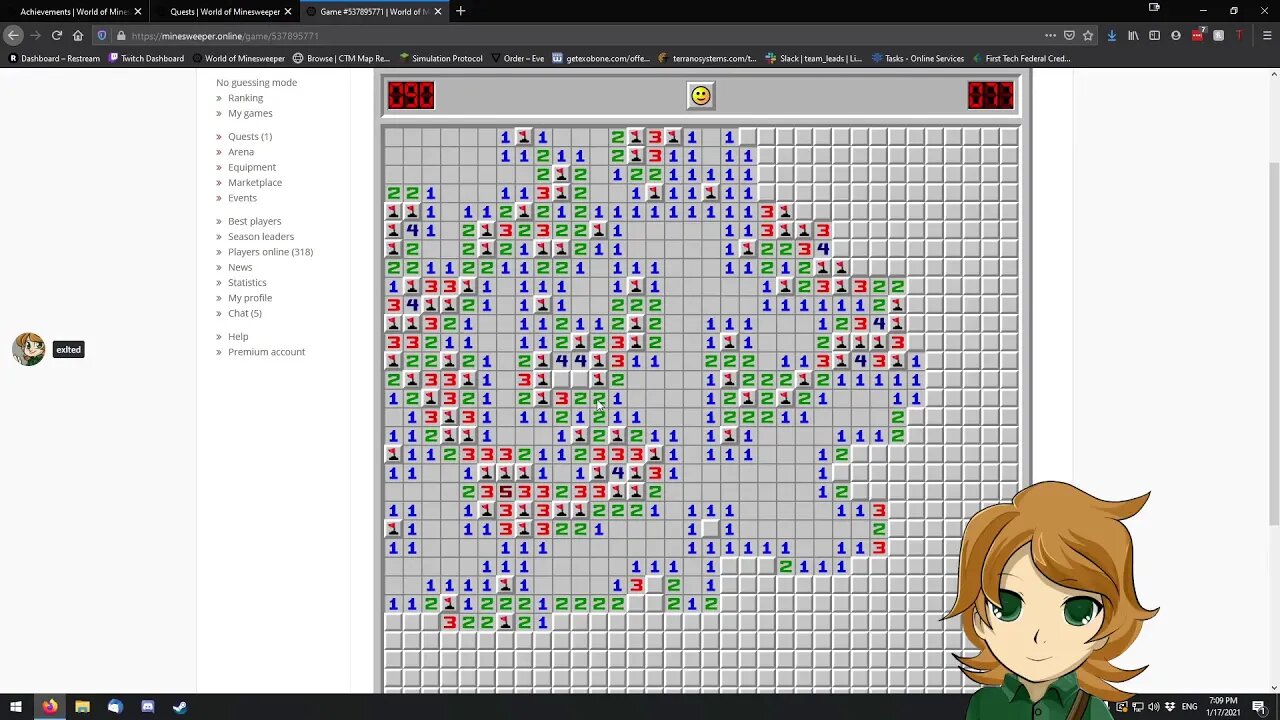
Task: Close the Achievements tab
Action: 137,11
